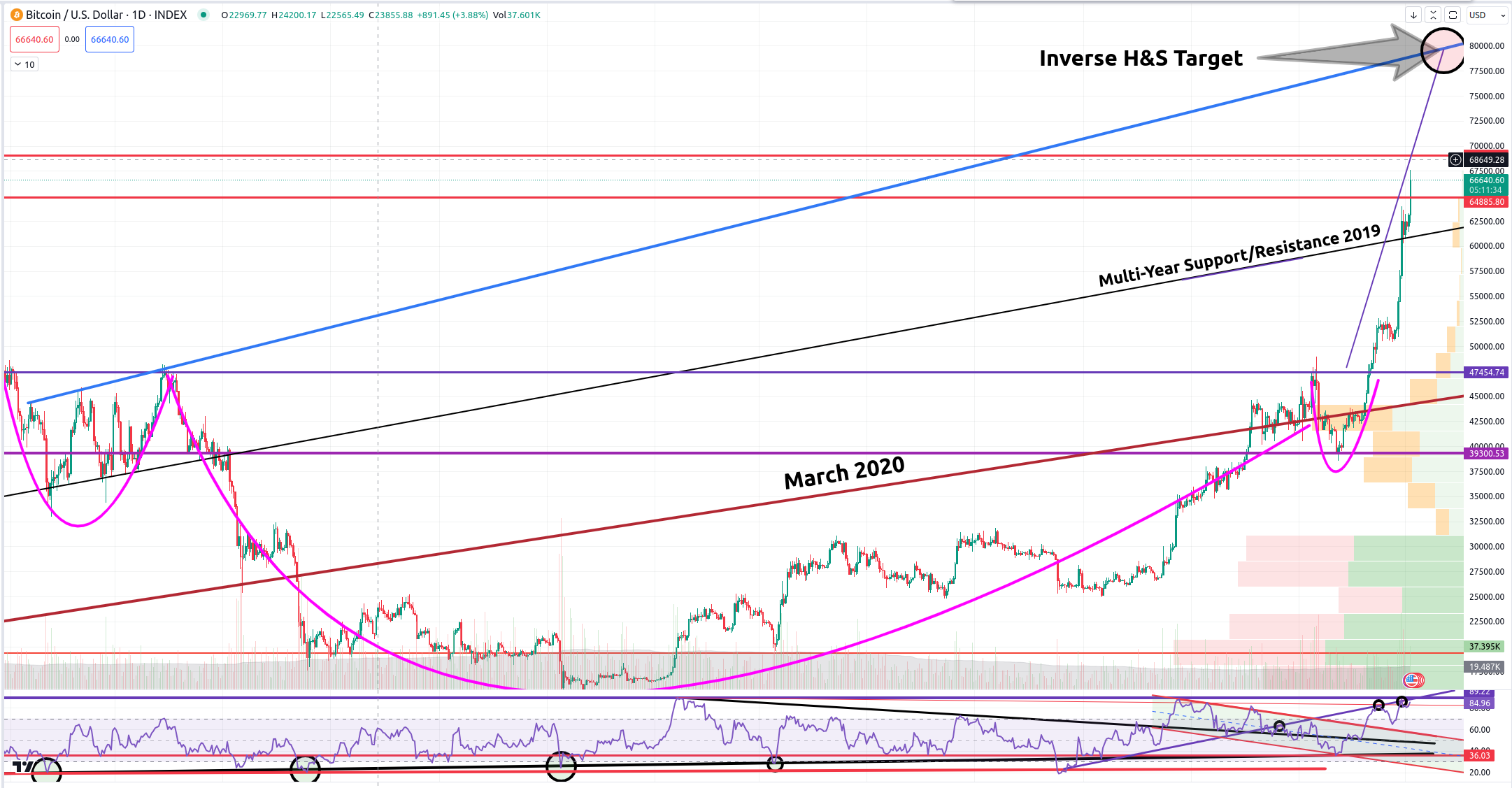Click the 39300.53 magenta price label
Image resolution: width=1512 pixels, height=788 pixels.
tap(1486, 454)
